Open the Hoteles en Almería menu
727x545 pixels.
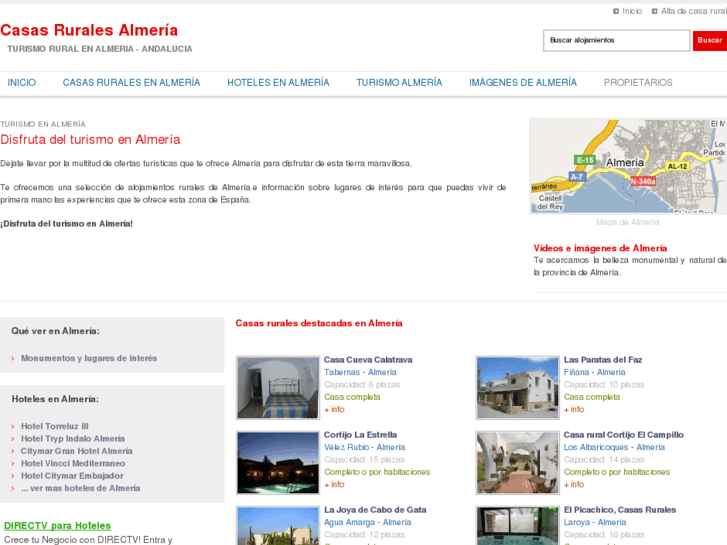[278, 83]
